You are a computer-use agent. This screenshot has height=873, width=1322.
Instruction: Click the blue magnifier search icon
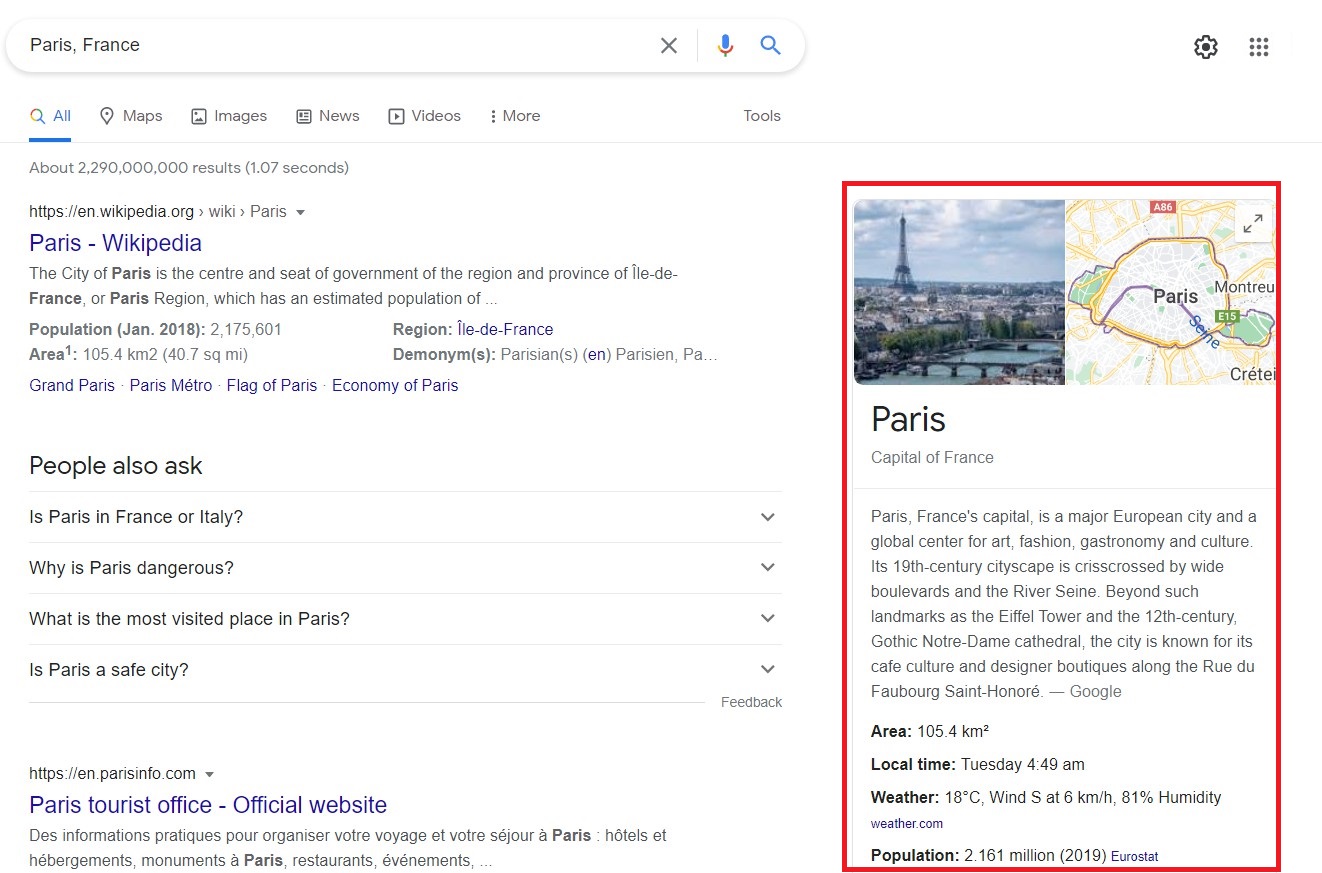tap(770, 45)
